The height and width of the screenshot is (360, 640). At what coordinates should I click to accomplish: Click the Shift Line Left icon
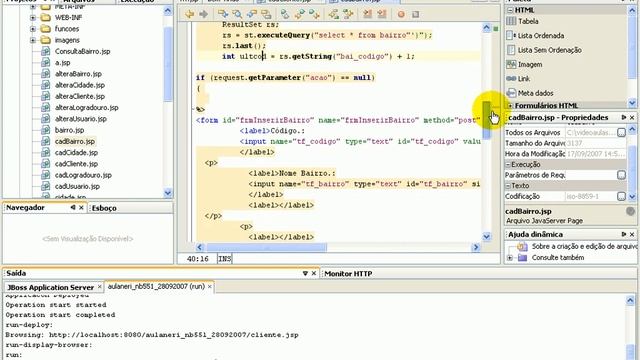point(333,14)
